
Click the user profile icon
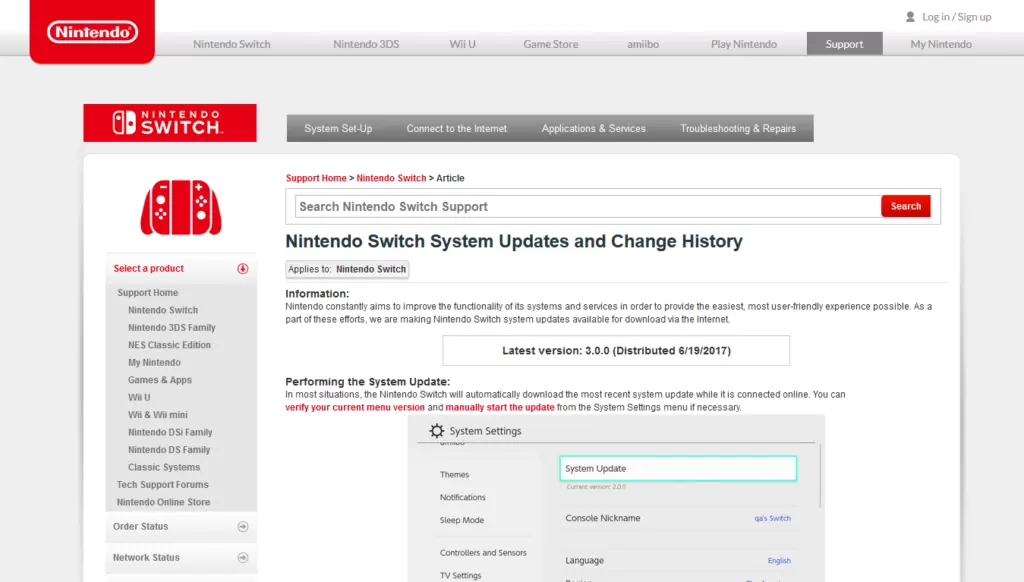(910, 17)
